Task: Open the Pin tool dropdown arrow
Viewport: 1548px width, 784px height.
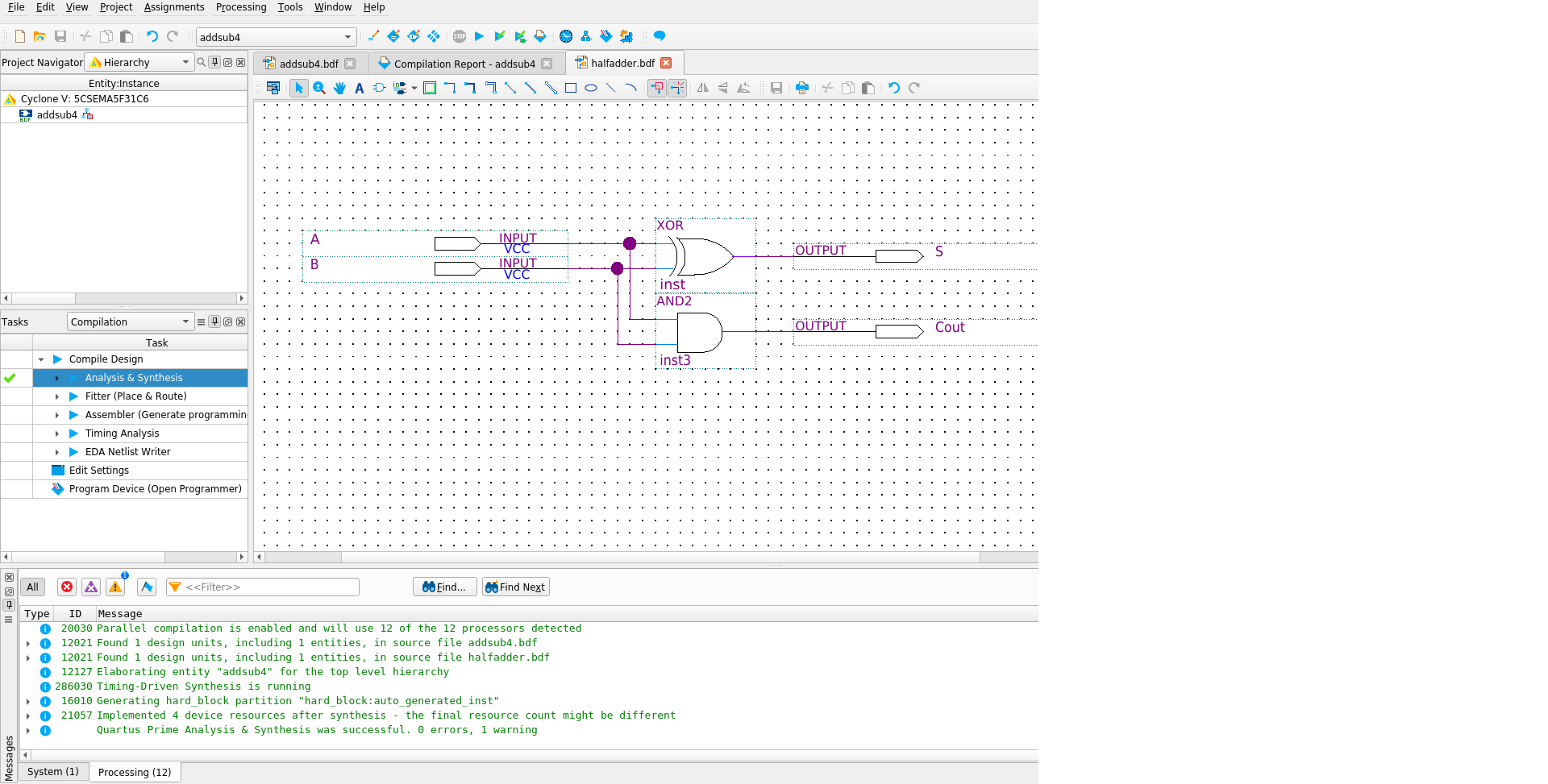Action: pos(414,88)
